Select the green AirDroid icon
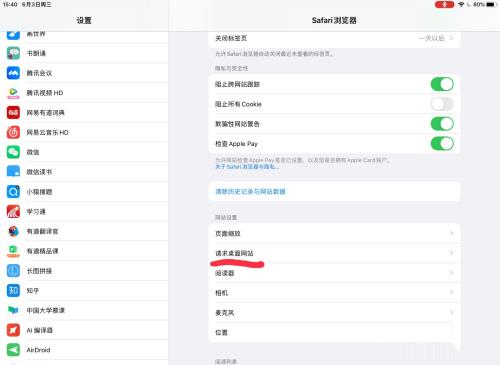Viewport: 500px width, 365px height. [13, 350]
